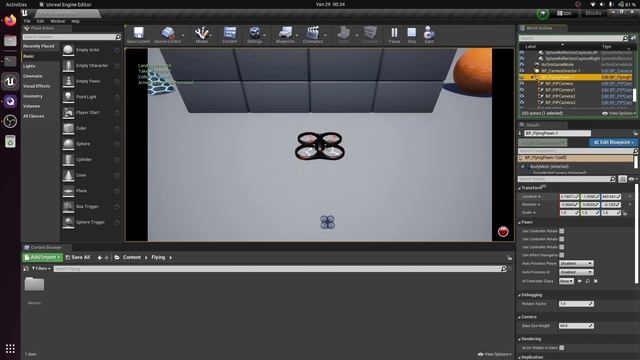
Task: Tick the first Use Controller Rotation checkbox
Action: coord(562,231)
